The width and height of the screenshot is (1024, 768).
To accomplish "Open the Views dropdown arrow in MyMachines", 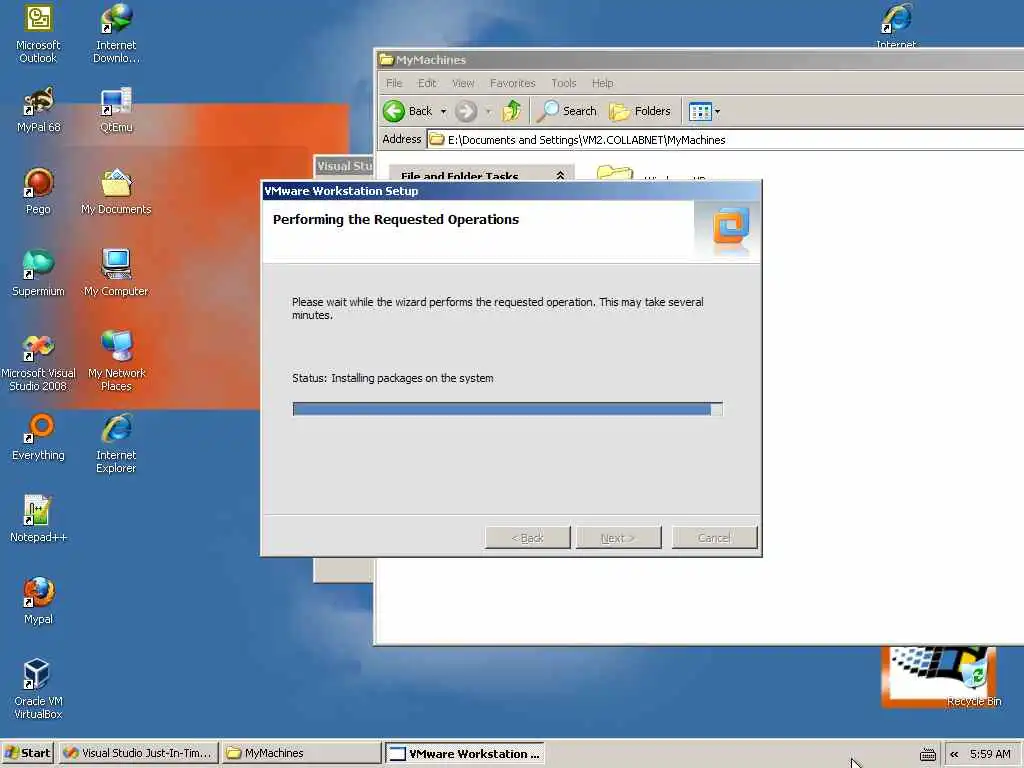I will pos(718,112).
